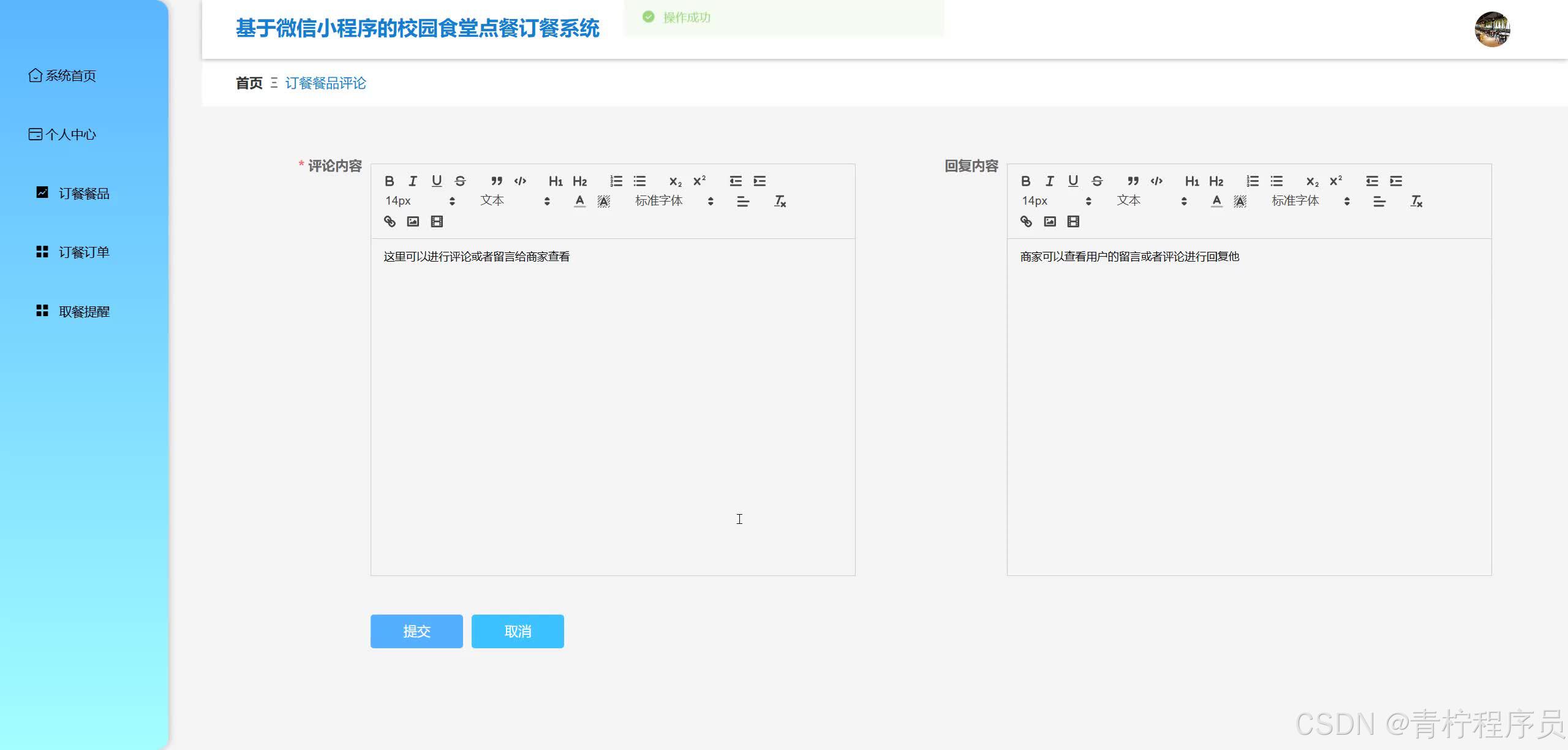Click the blockquote icon in comment toolbar

(x=497, y=180)
